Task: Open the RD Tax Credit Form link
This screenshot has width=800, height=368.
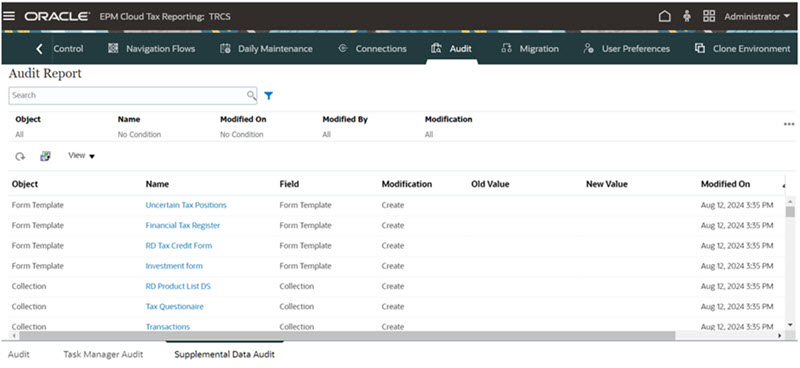Action: tap(179, 246)
